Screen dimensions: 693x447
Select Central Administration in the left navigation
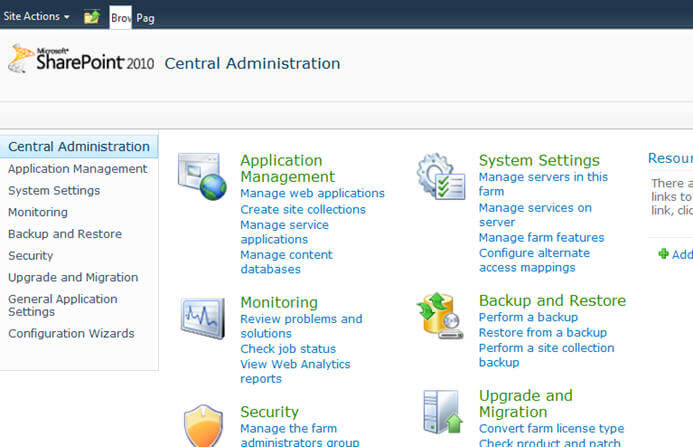[x=79, y=146]
